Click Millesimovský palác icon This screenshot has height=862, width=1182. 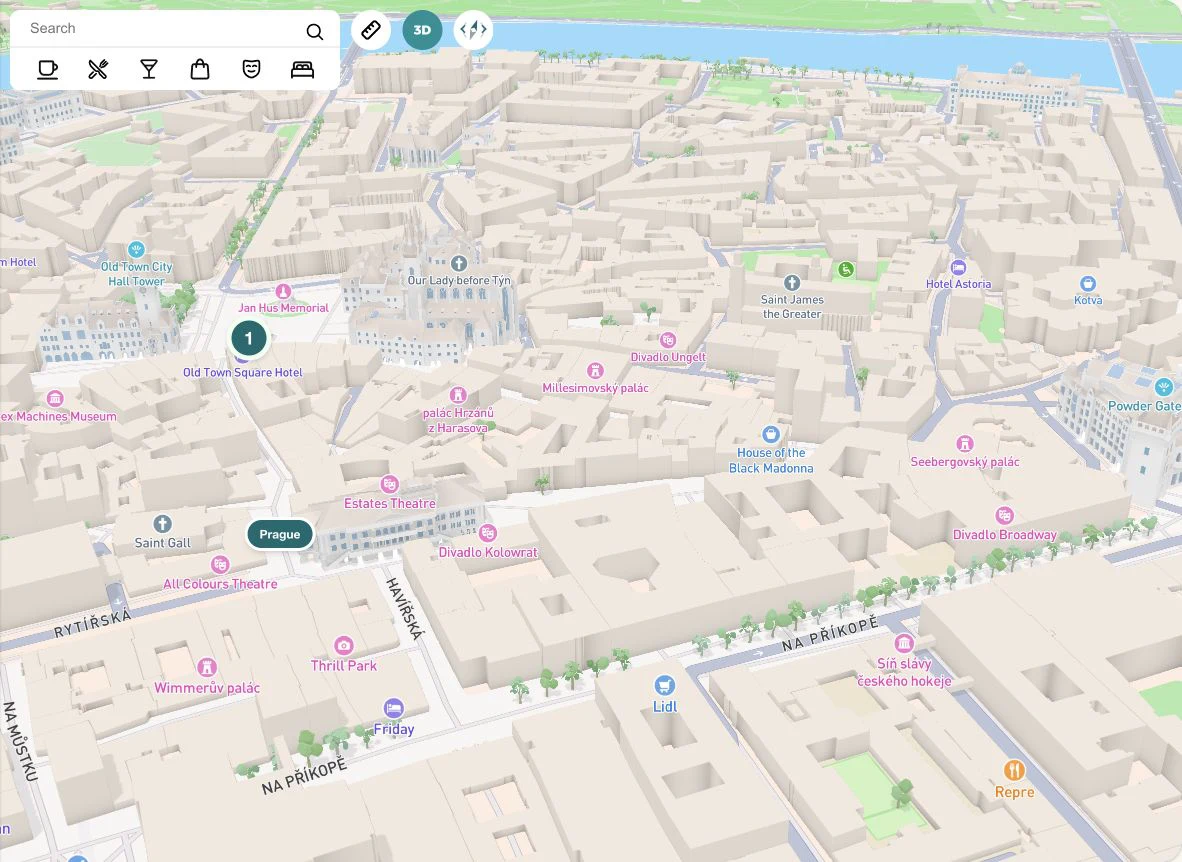point(596,370)
